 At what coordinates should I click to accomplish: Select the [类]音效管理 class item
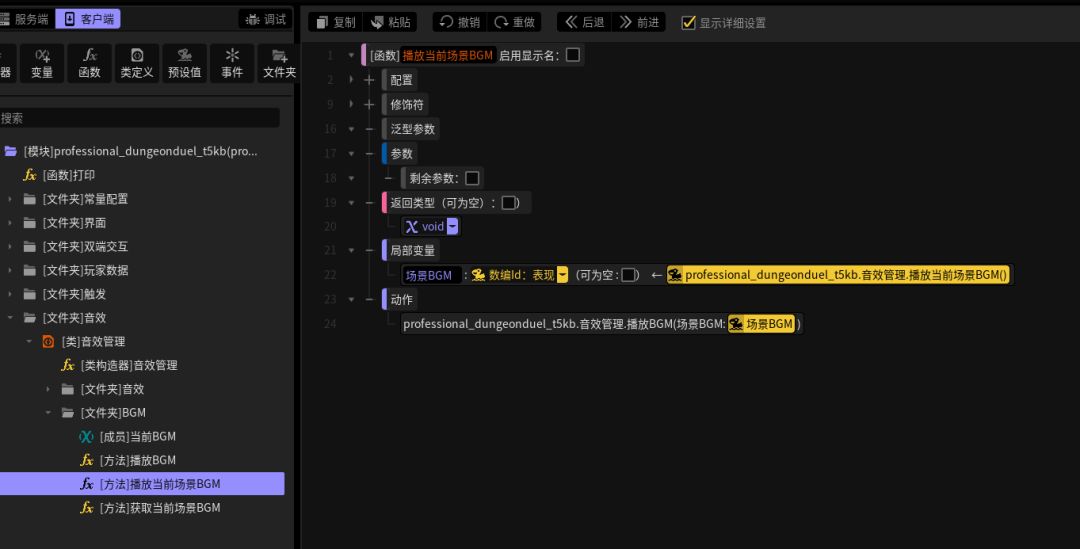pos(93,342)
